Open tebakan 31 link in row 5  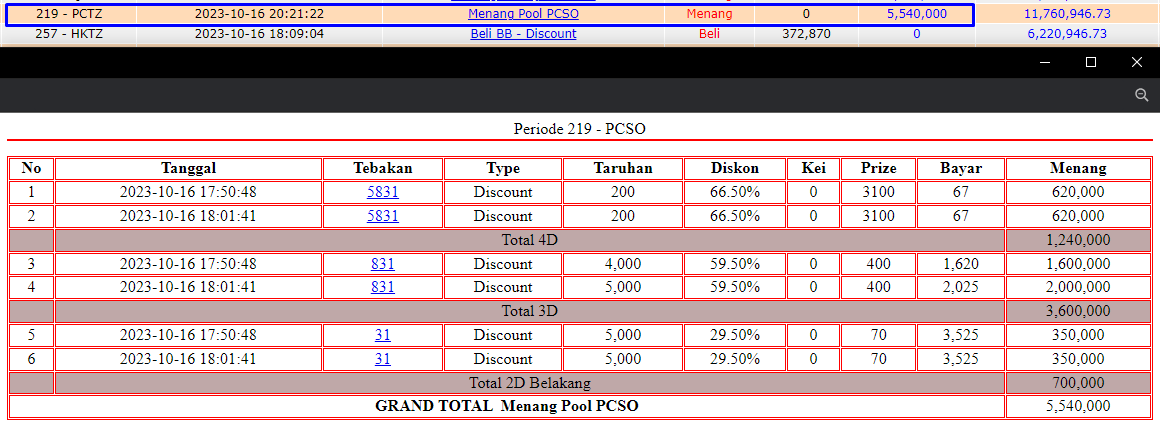tap(382, 335)
